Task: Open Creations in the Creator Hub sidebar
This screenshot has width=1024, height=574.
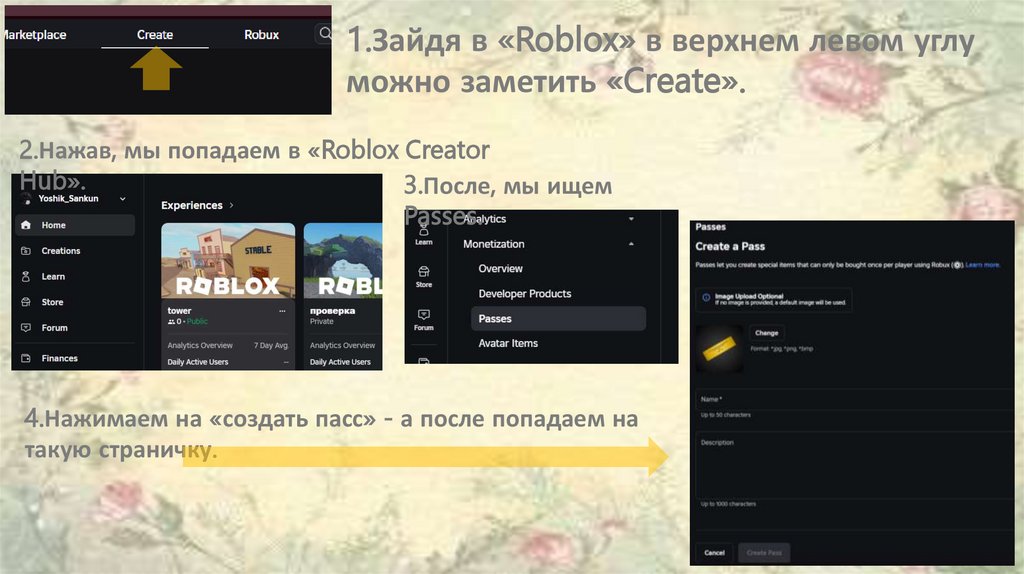Action: (x=61, y=251)
